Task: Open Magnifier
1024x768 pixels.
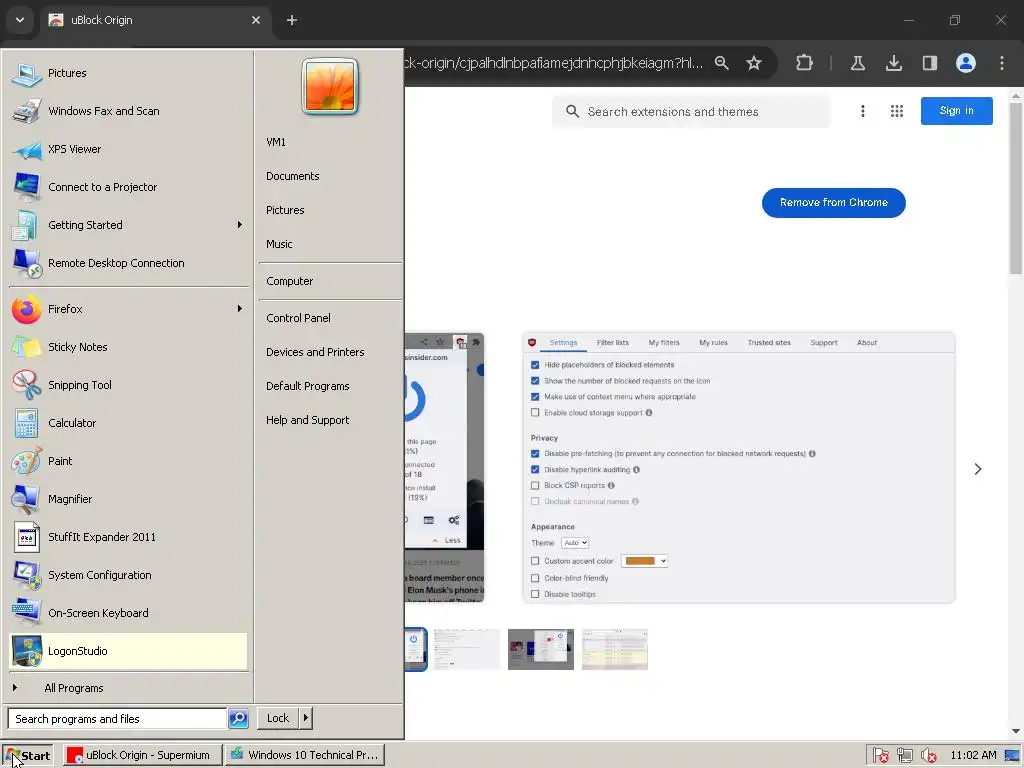Action: point(129,498)
